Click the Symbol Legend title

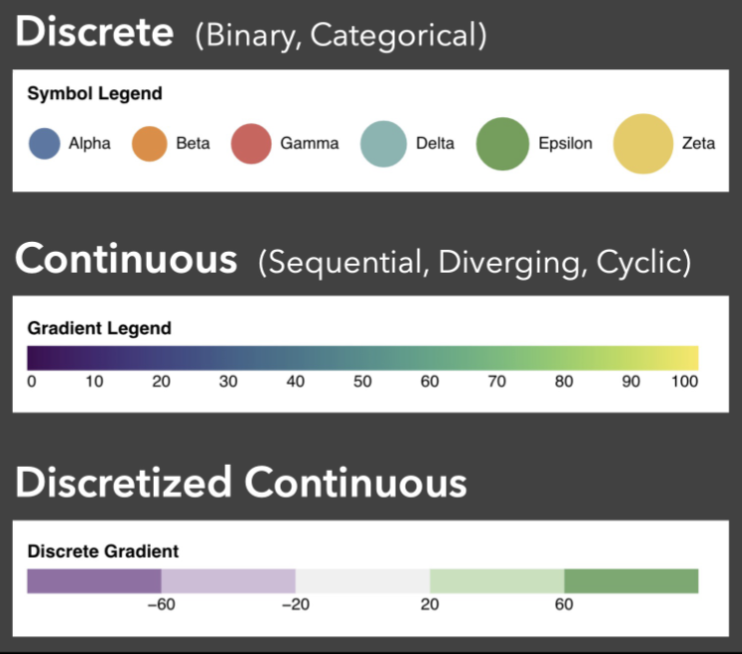95,93
